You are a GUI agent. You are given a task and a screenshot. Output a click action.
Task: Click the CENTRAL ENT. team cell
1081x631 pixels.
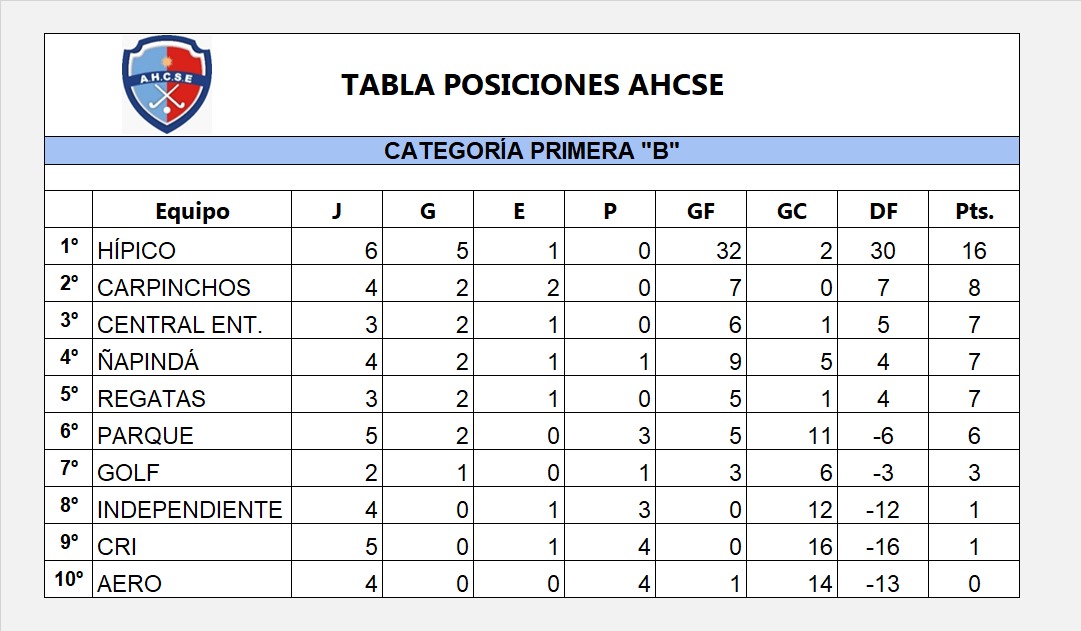[179, 324]
